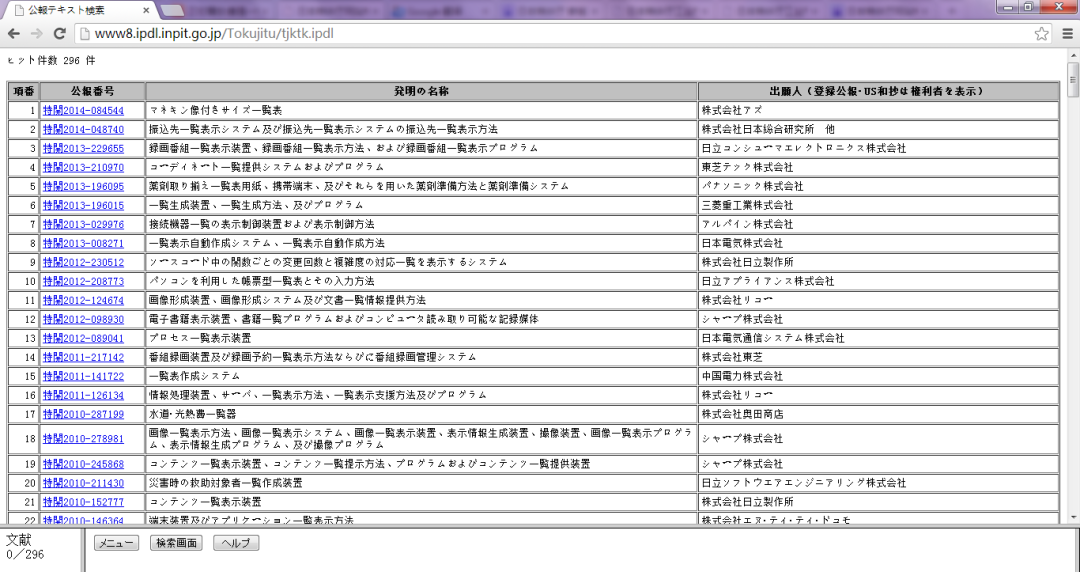Select applicant 中国電力株式会社
Image resolution: width=1080 pixels, height=572 pixels.
(x=742, y=376)
